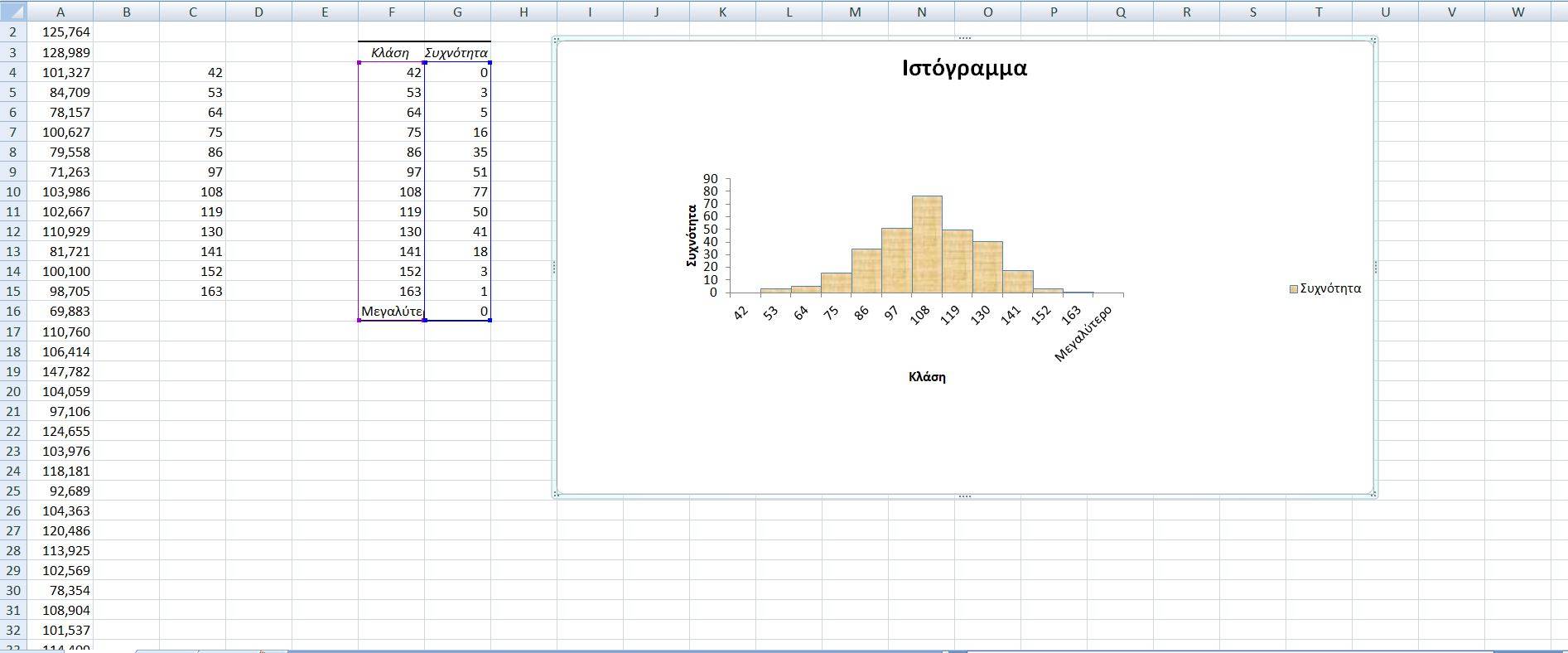Click the histogram bar for class 86
This screenshot has width=1568, height=653.
coord(866,271)
